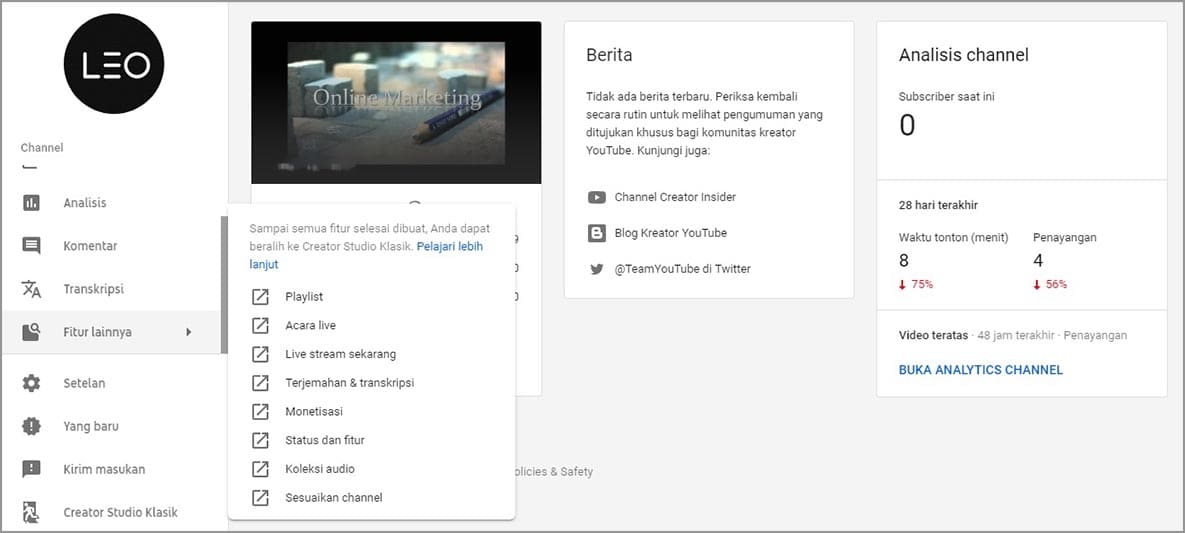1185x533 pixels.
Task: Click the Blogger icon beside Blog Kreator YouTube
Action: click(x=597, y=233)
